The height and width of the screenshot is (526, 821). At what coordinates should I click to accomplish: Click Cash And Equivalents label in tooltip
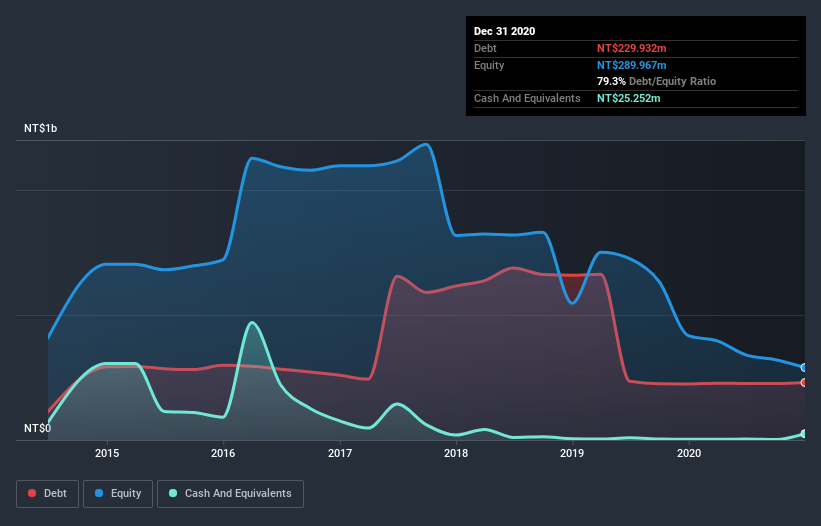tap(527, 98)
